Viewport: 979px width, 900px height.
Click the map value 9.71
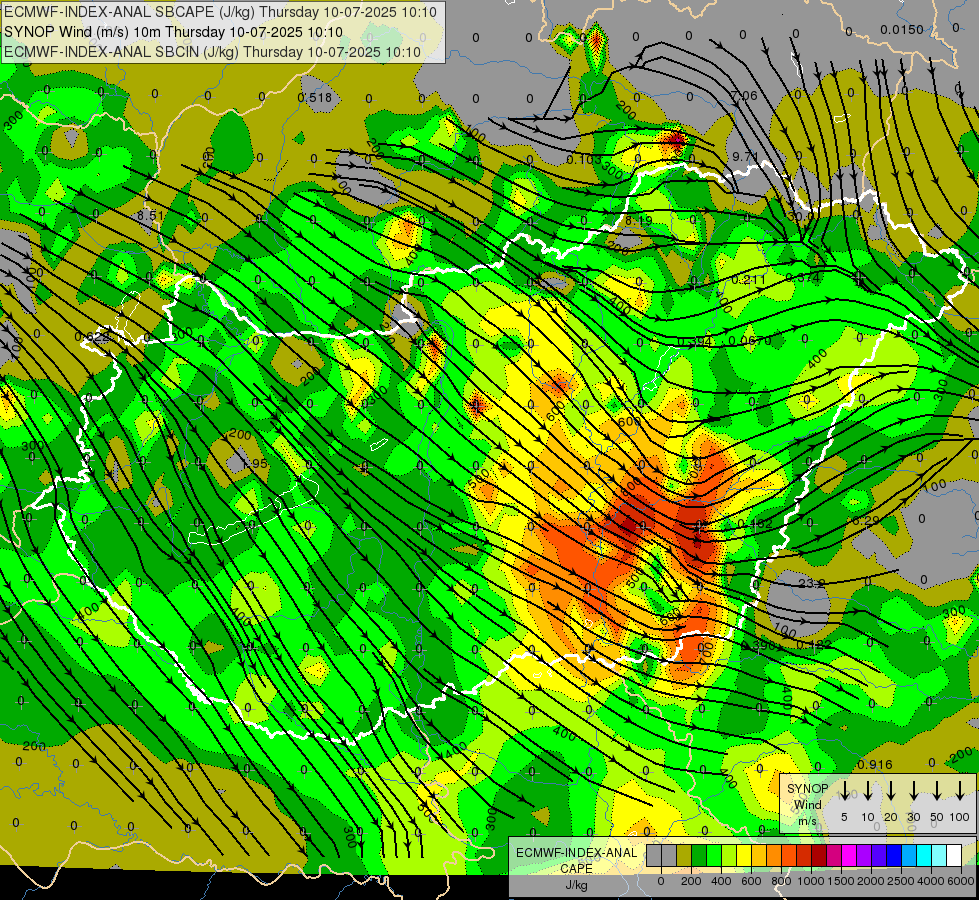745,157
